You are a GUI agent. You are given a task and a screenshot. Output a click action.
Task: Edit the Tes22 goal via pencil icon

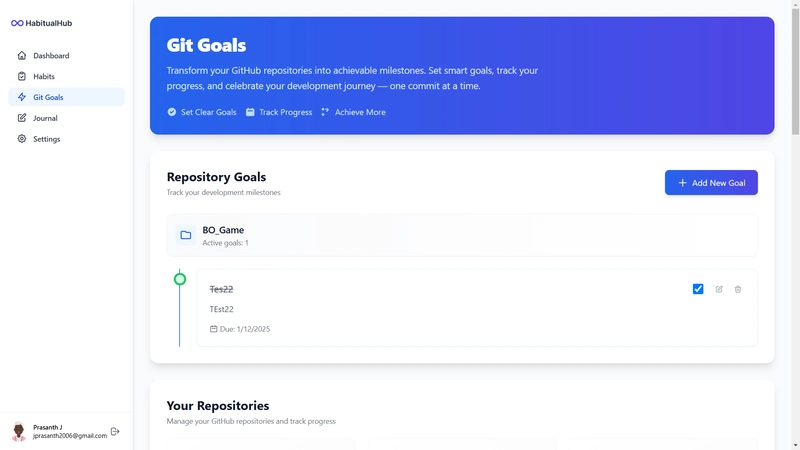click(719, 289)
